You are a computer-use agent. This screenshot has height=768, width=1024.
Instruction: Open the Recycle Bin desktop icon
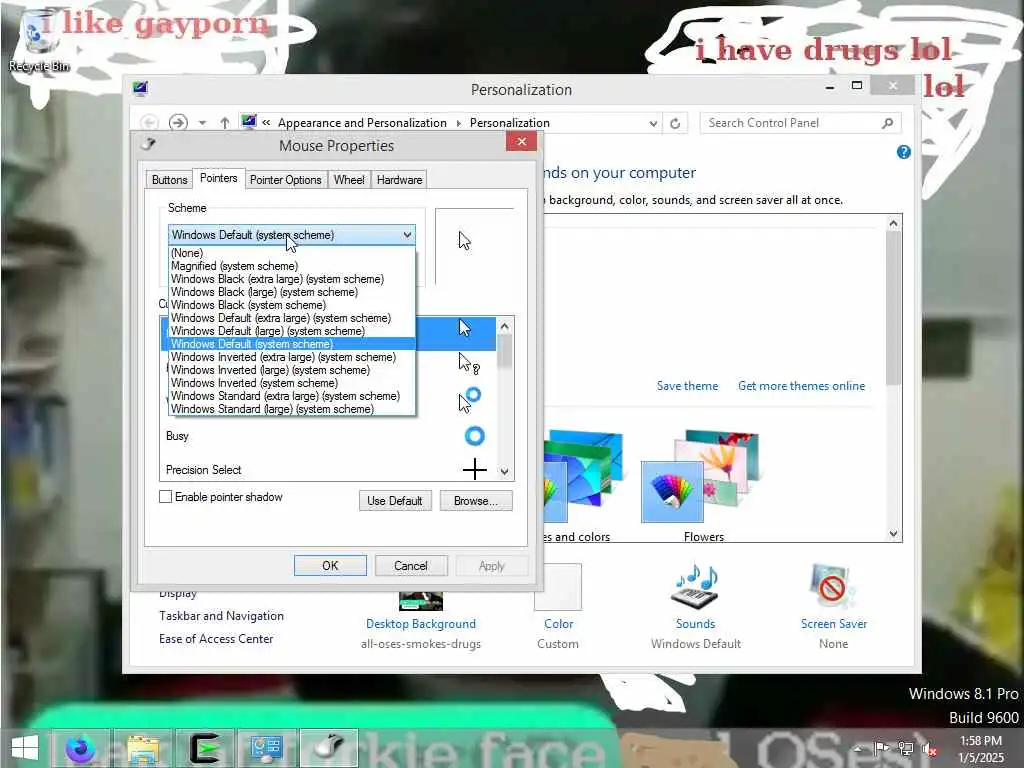point(39,40)
